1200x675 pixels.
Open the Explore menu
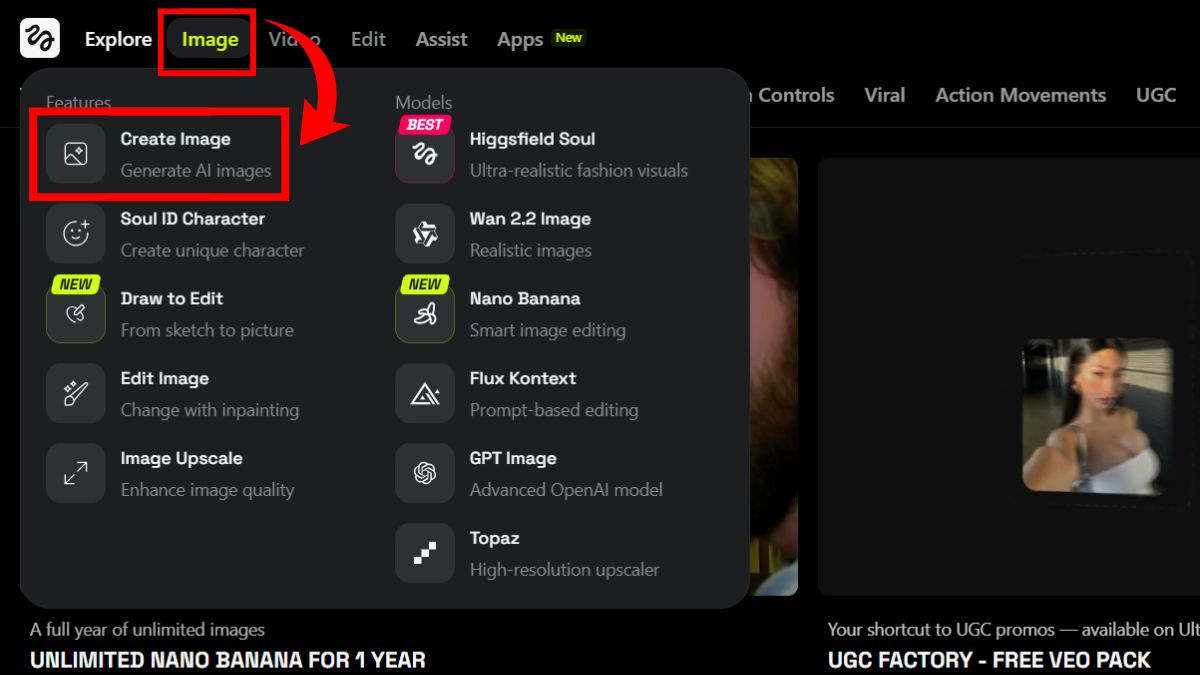click(x=118, y=40)
